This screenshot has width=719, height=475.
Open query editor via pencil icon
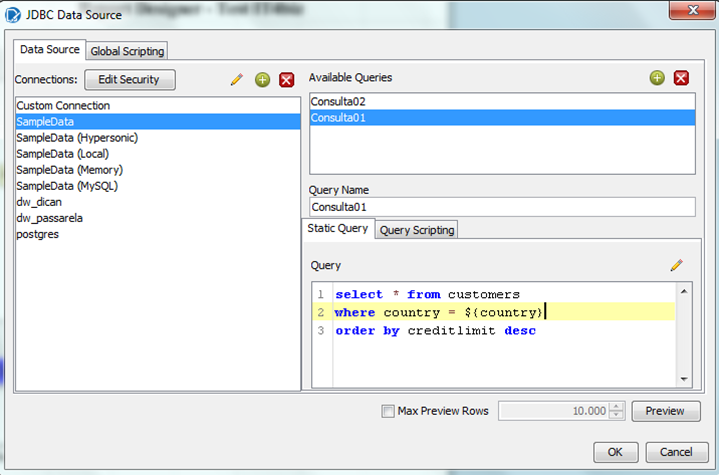[677, 265]
